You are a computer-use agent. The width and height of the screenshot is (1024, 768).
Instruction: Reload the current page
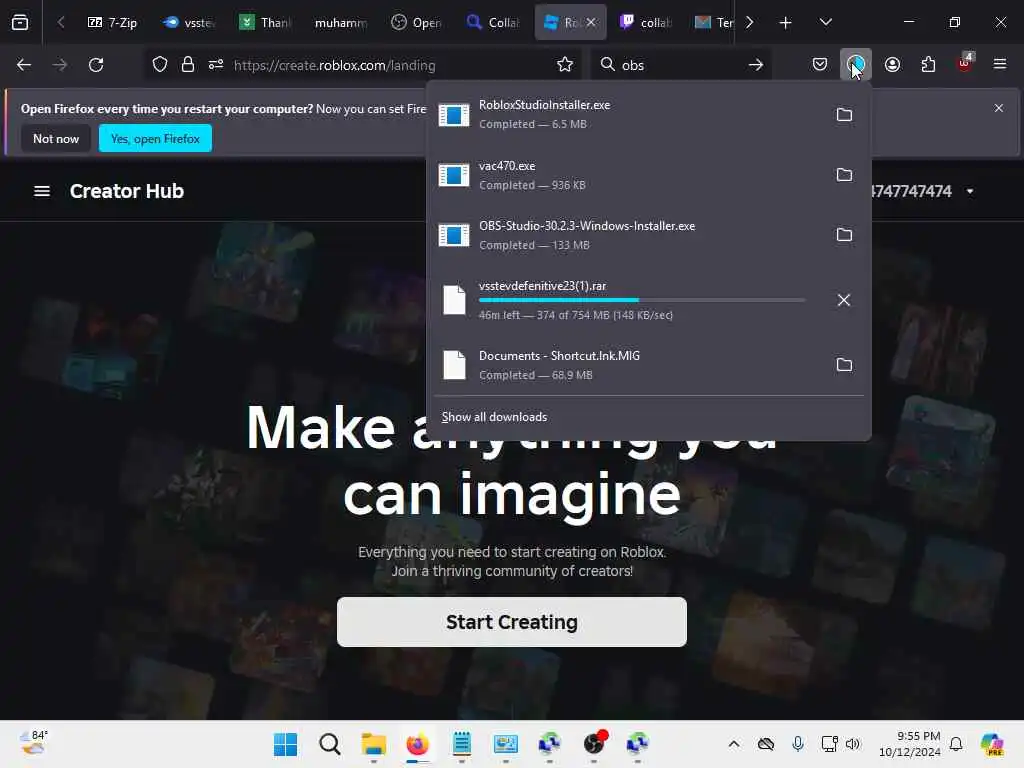coord(96,65)
